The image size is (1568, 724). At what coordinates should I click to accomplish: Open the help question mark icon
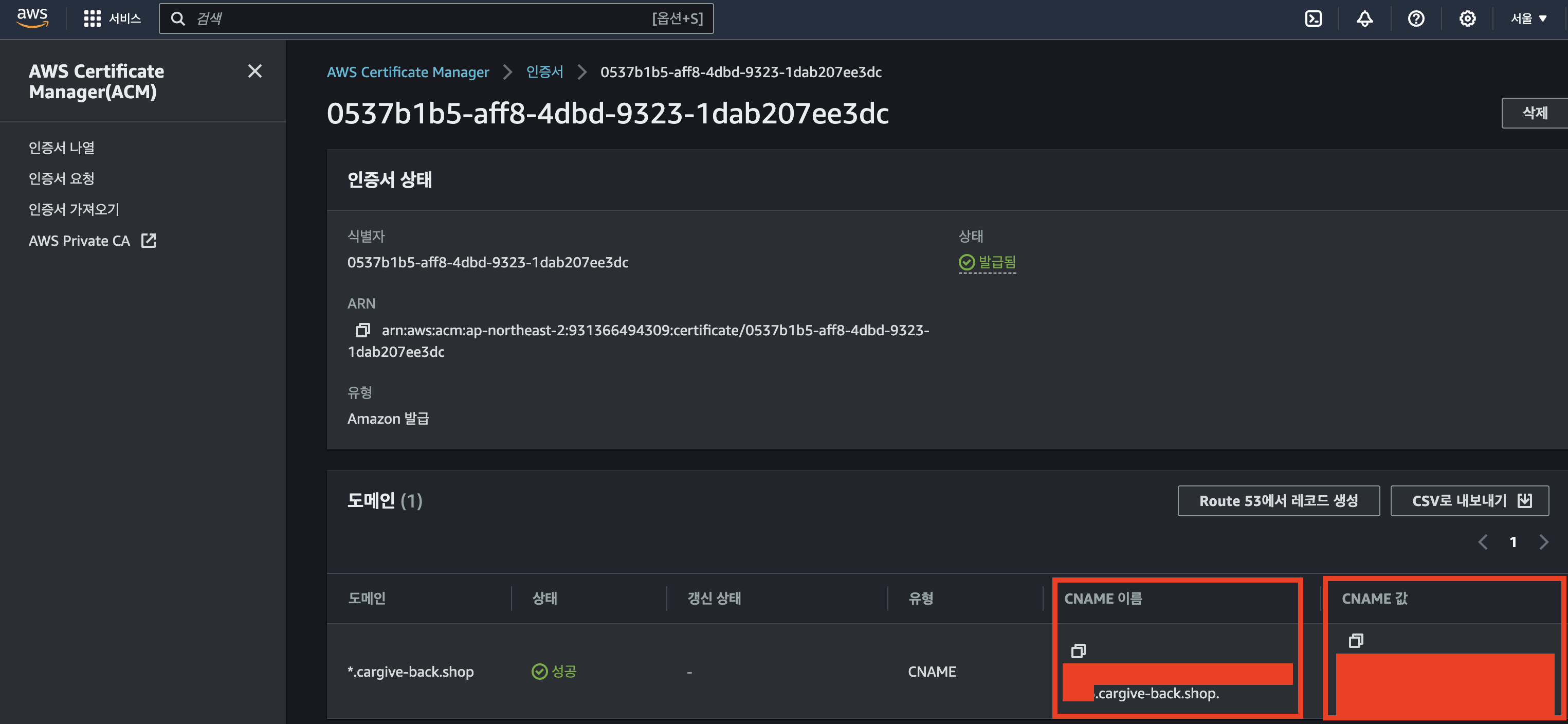coord(1416,19)
